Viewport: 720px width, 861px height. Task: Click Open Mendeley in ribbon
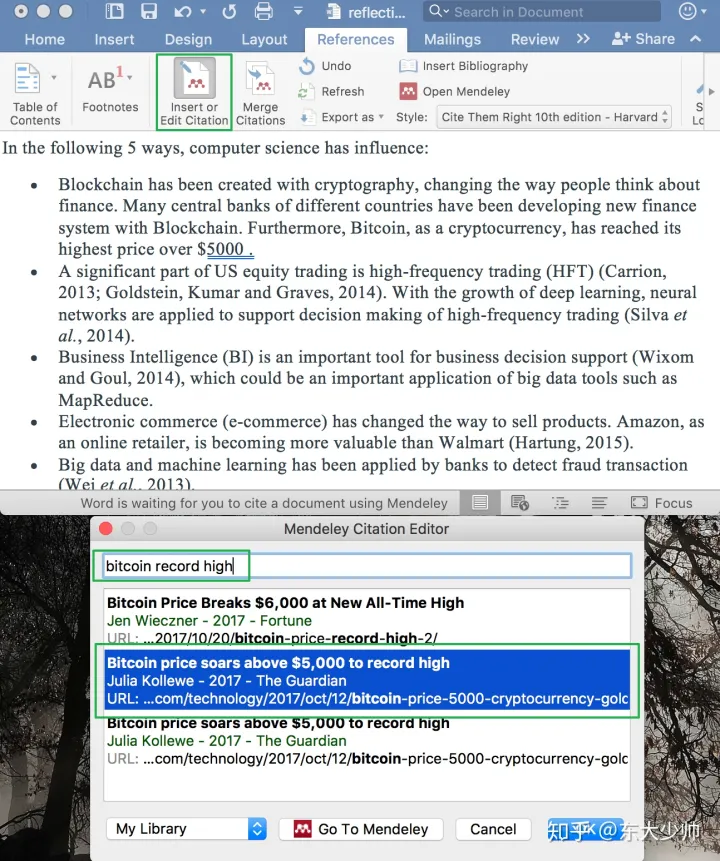(455, 92)
